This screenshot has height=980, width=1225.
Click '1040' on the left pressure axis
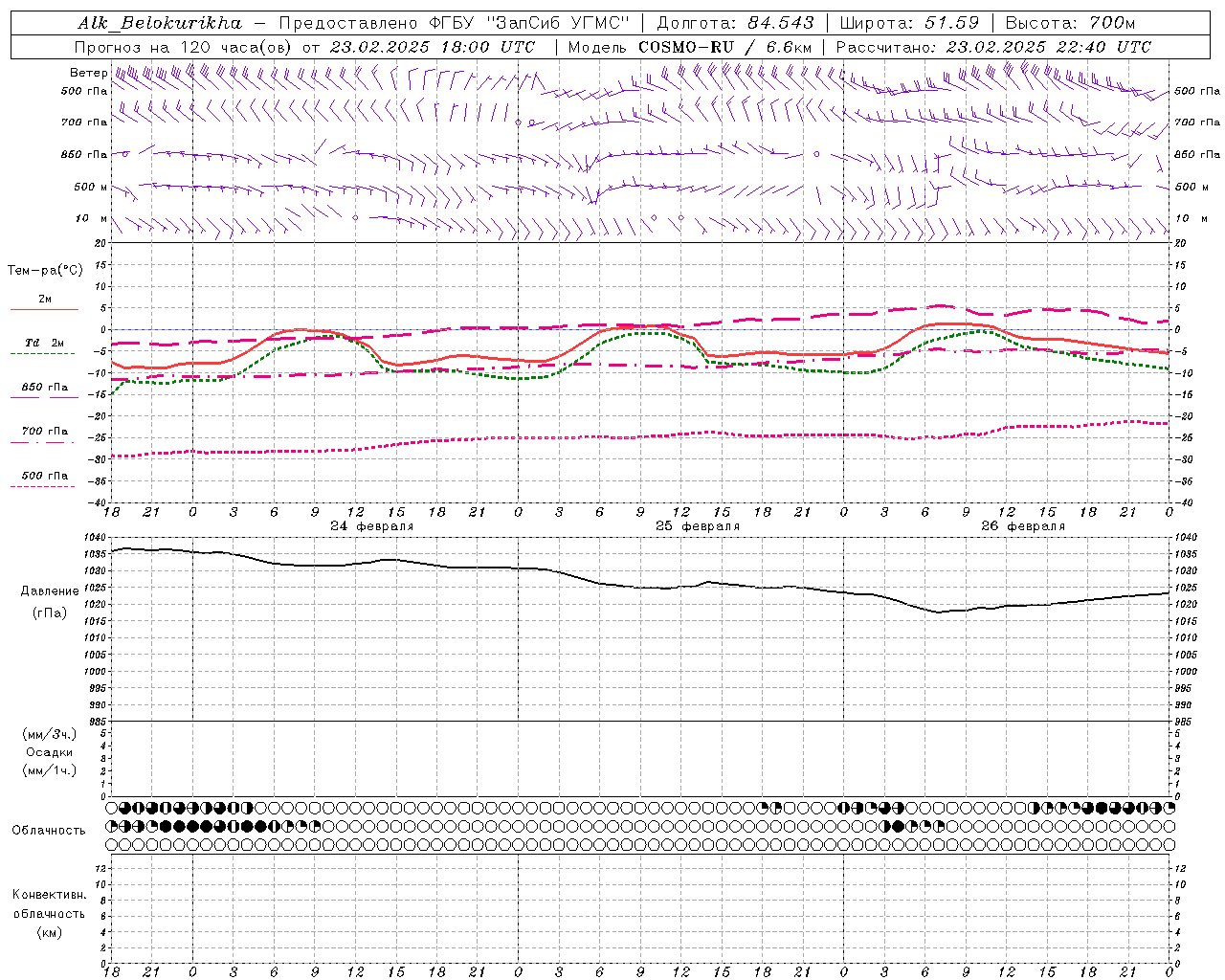(x=96, y=538)
